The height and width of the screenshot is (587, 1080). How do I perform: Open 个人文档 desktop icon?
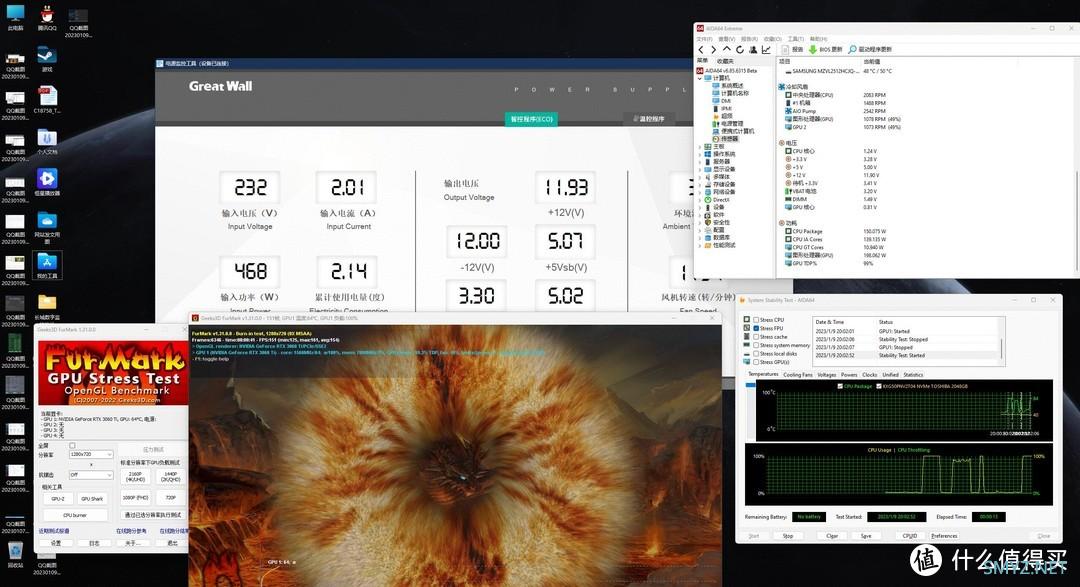click(x=47, y=138)
